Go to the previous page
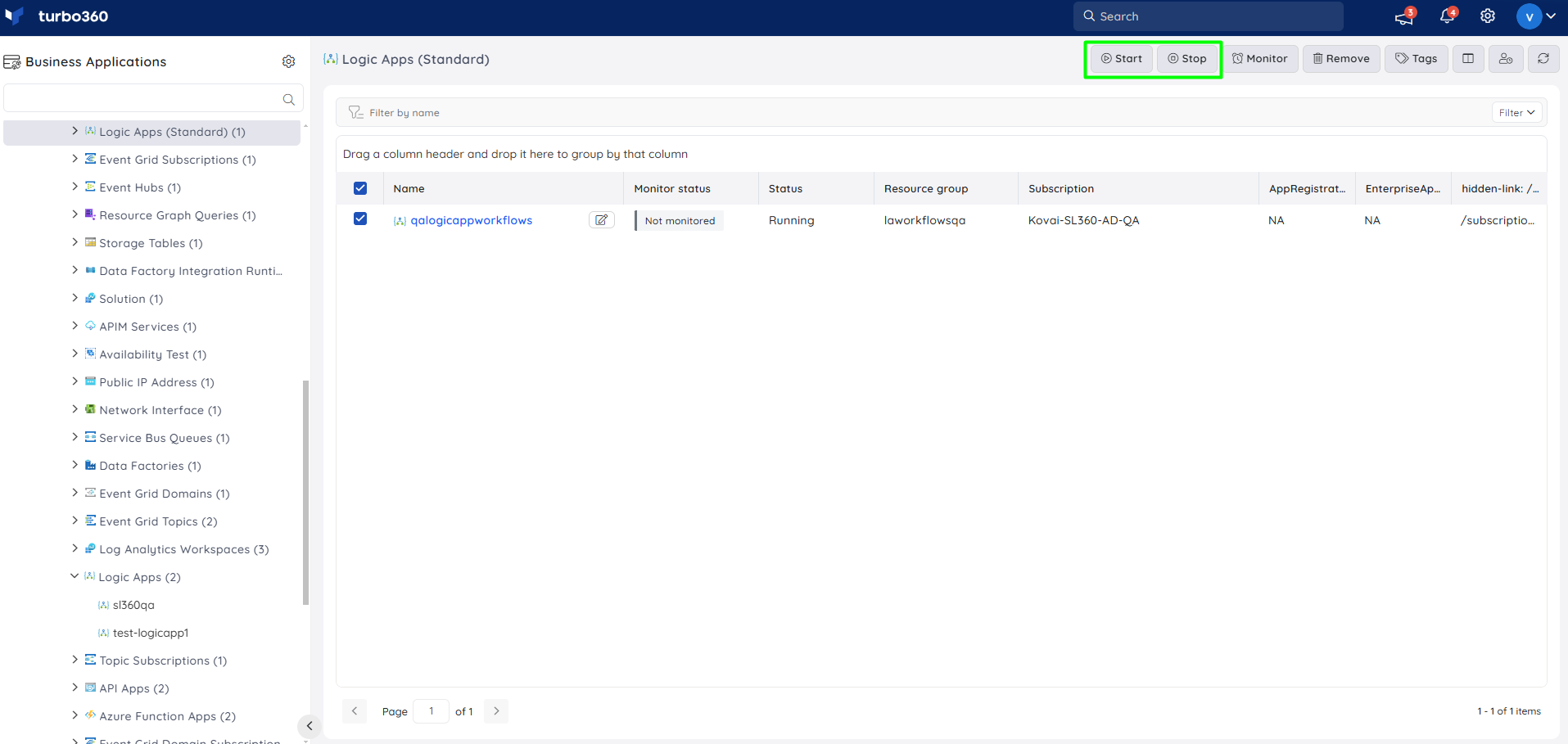This screenshot has height=744, width=1568. coord(355,711)
